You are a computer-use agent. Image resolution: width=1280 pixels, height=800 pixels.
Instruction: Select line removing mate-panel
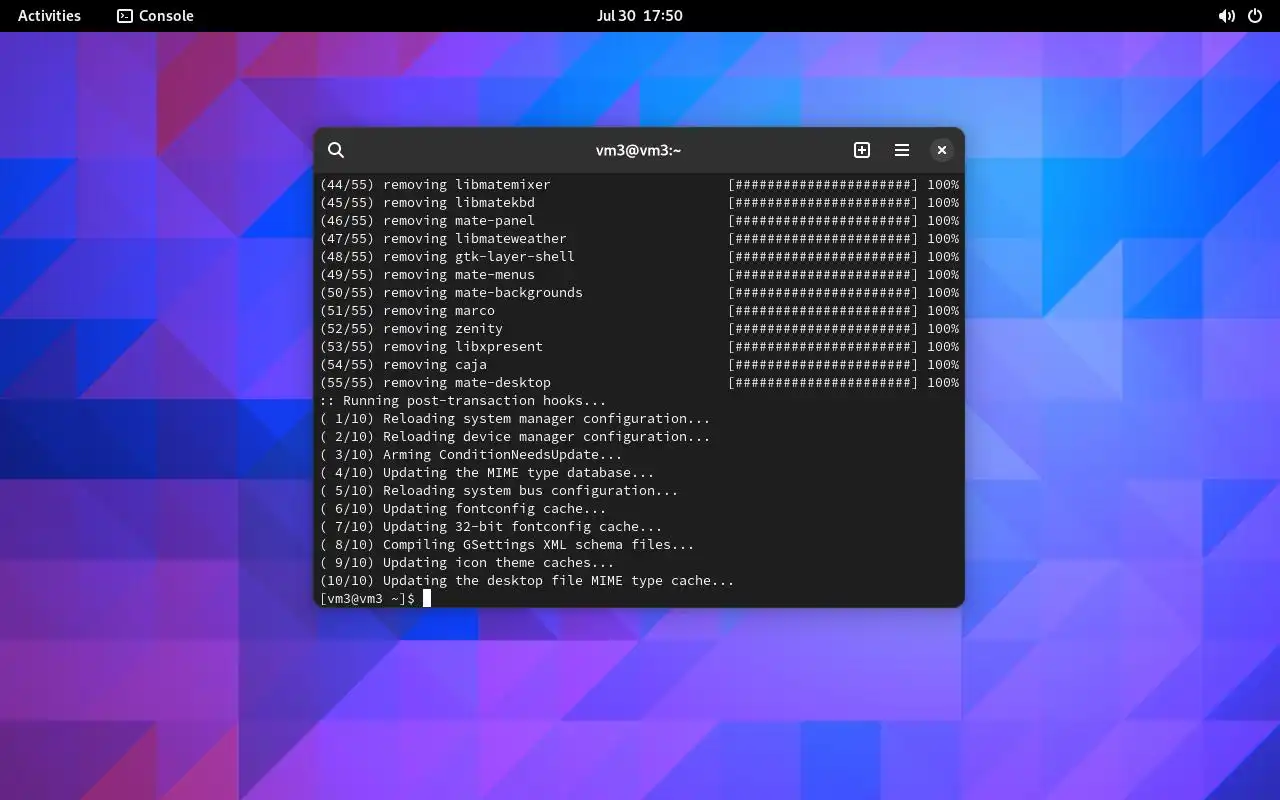coord(639,220)
